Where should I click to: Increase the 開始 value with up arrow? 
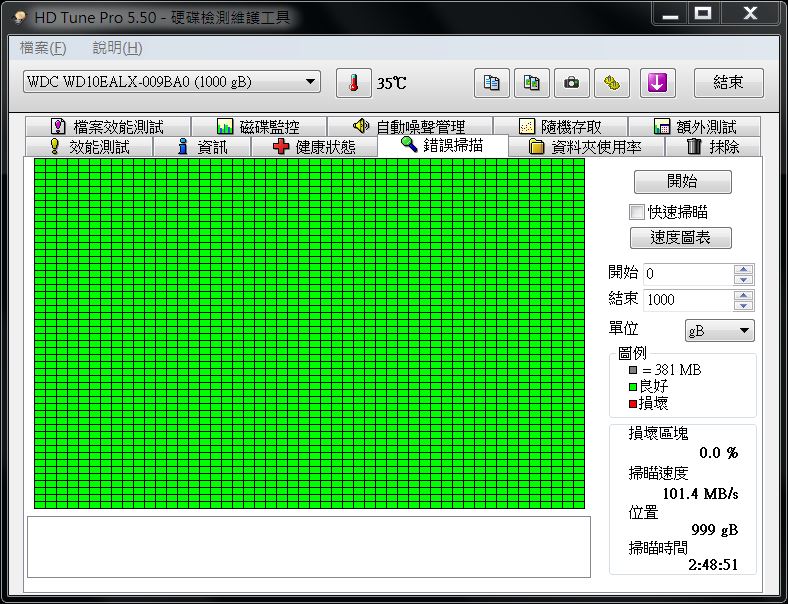pyautogui.click(x=743, y=269)
